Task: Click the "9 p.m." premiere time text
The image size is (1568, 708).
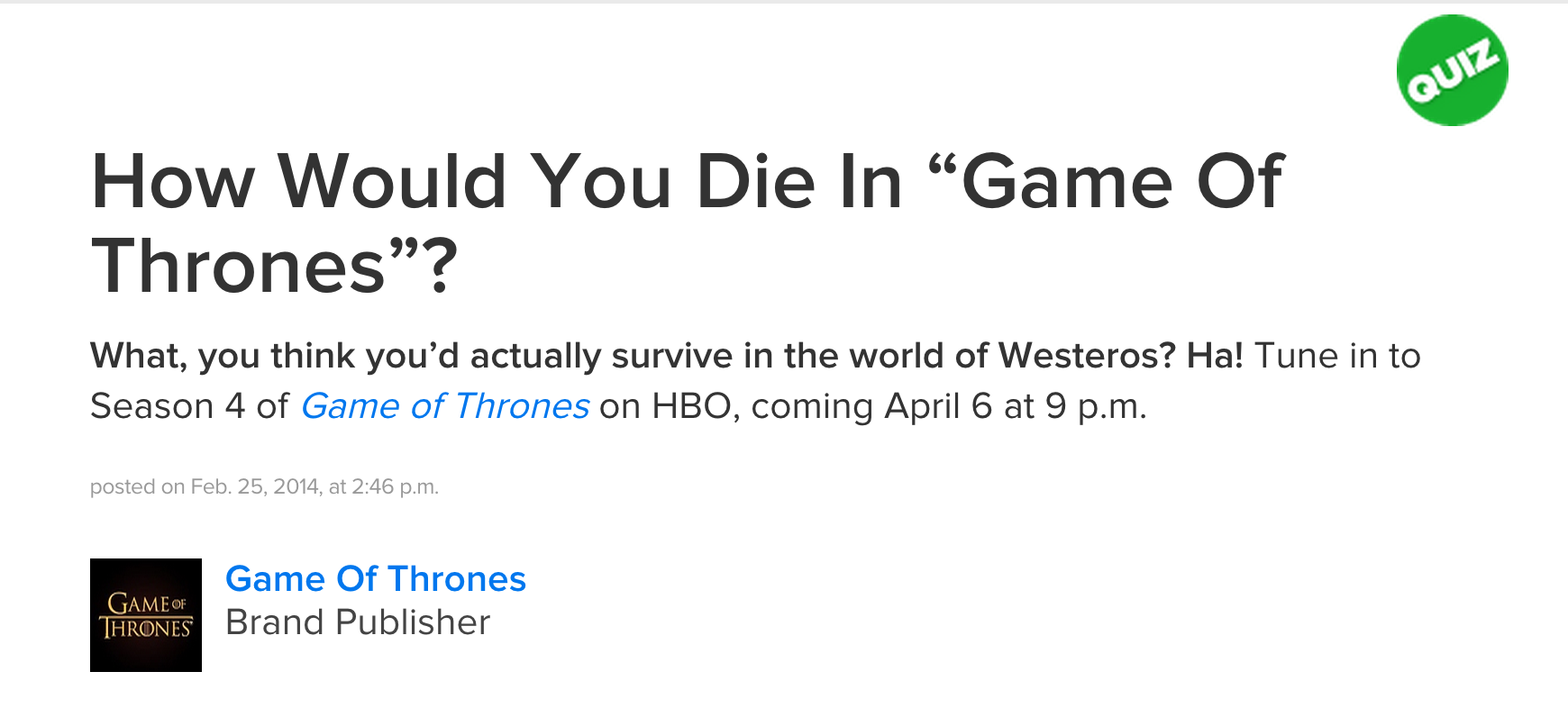Action: [1096, 406]
